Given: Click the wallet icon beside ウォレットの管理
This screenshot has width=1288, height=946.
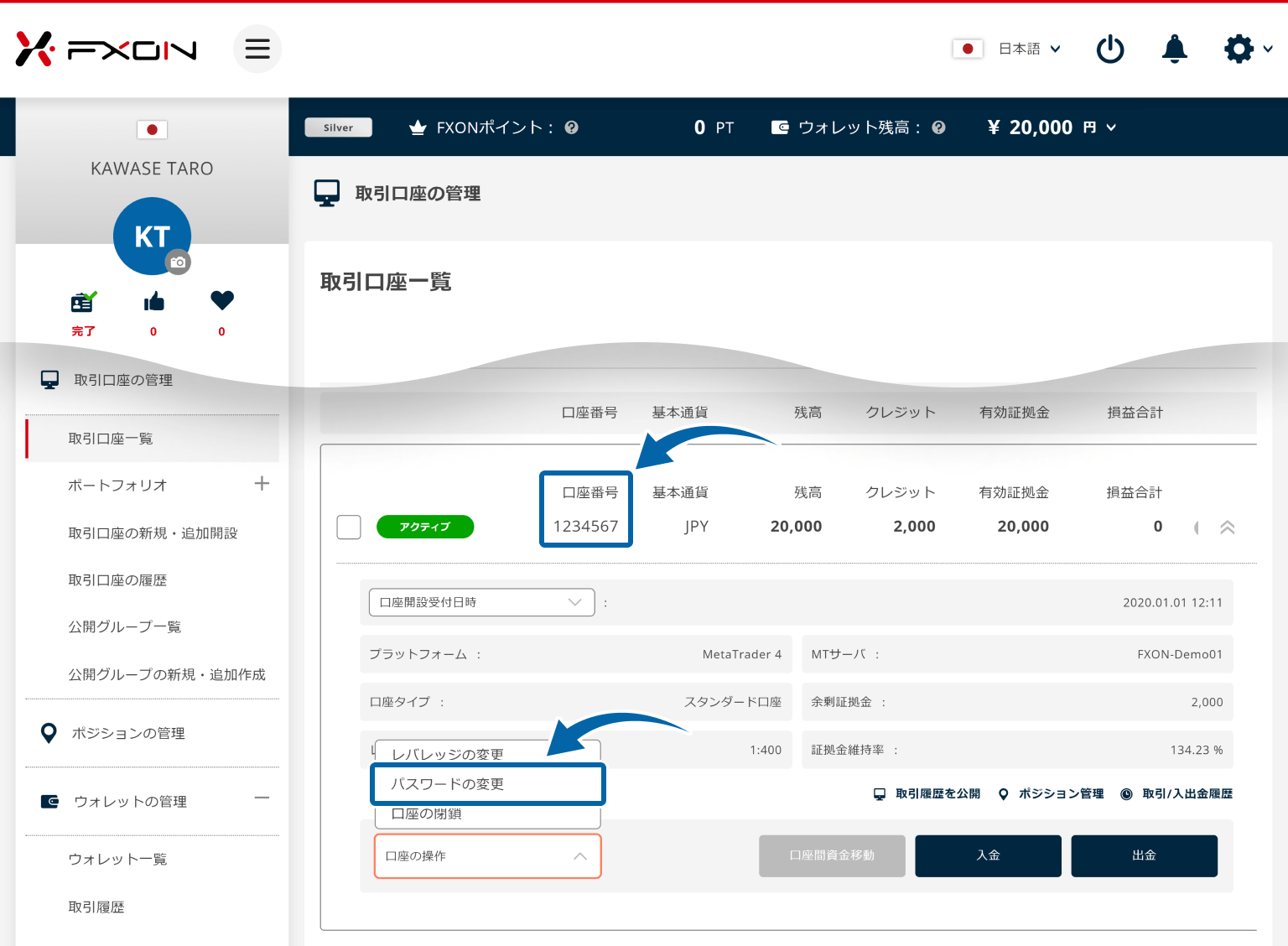Looking at the screenshot, I should click(x=50, y=802).
